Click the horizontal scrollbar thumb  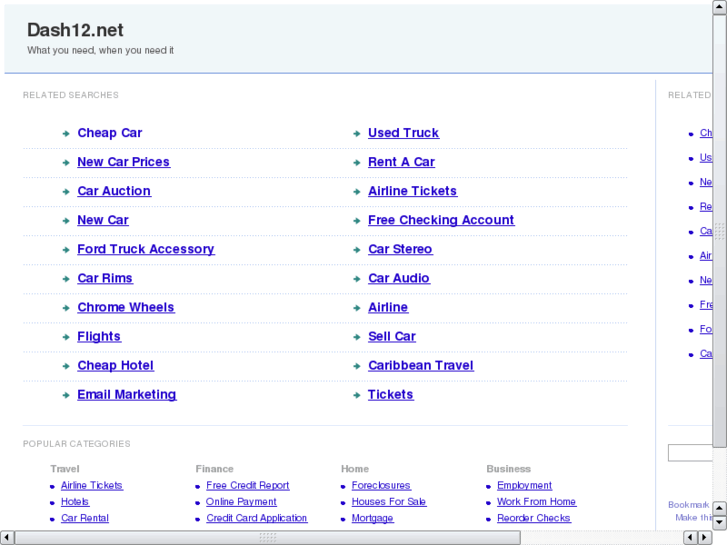click(x=267, y=537)
